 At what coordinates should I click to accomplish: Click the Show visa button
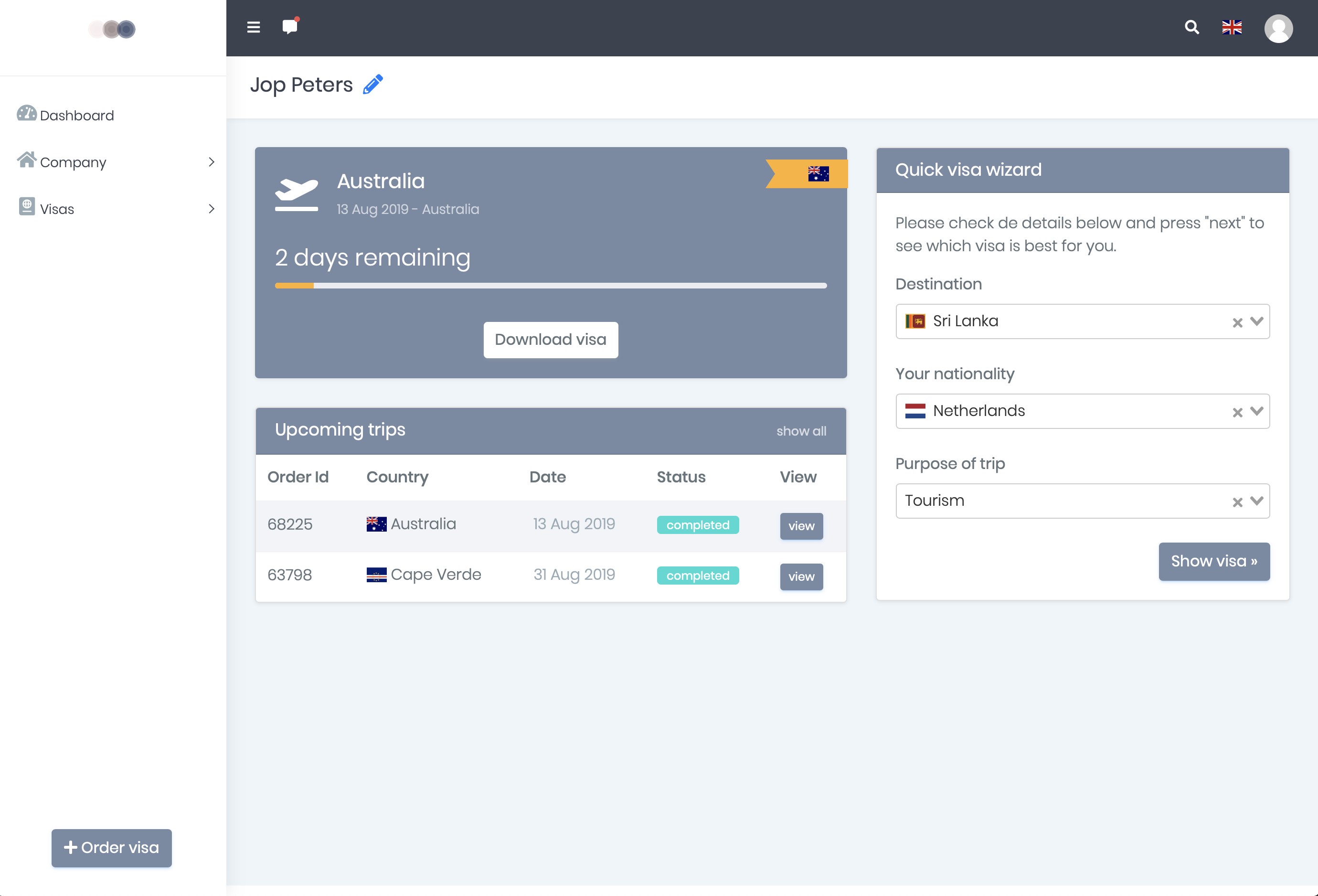[1214, 561]
